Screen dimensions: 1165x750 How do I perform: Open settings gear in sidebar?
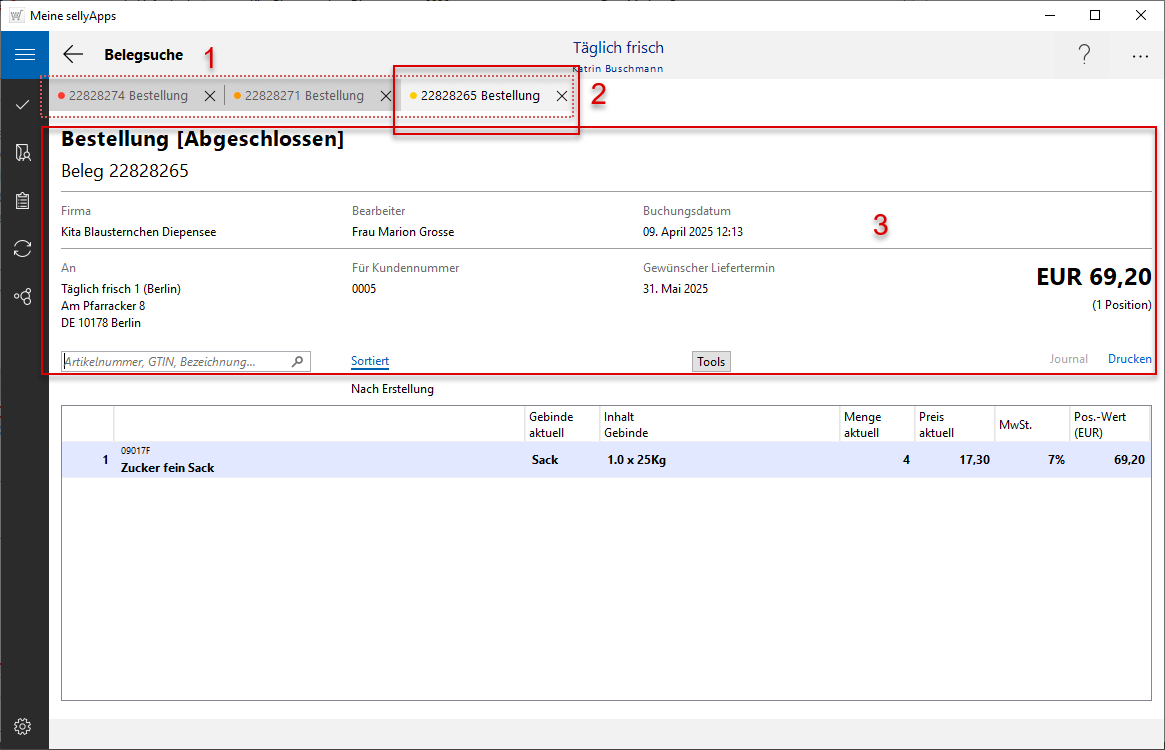click(23, 726)
